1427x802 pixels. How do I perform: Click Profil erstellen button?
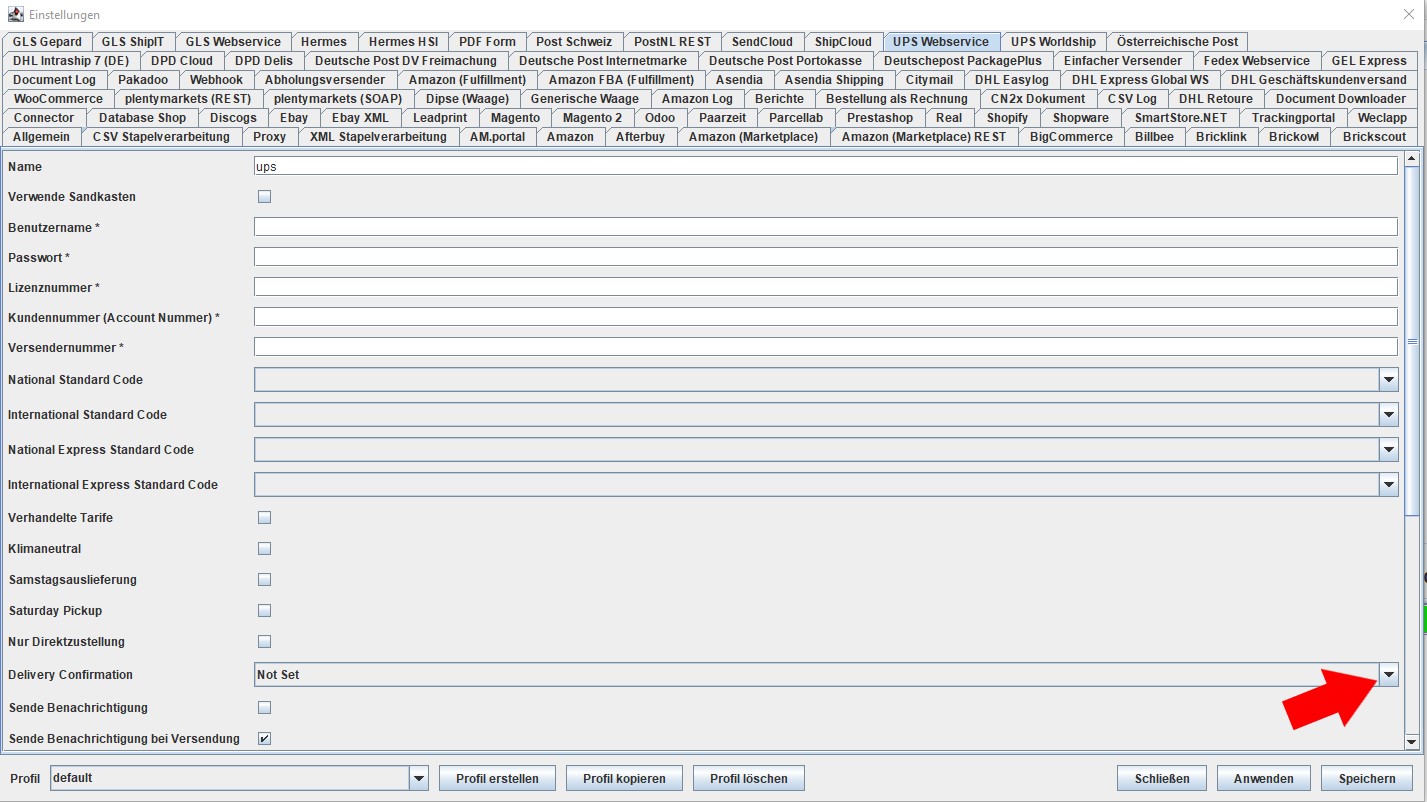pyautogui.click(x=497, y=778)
